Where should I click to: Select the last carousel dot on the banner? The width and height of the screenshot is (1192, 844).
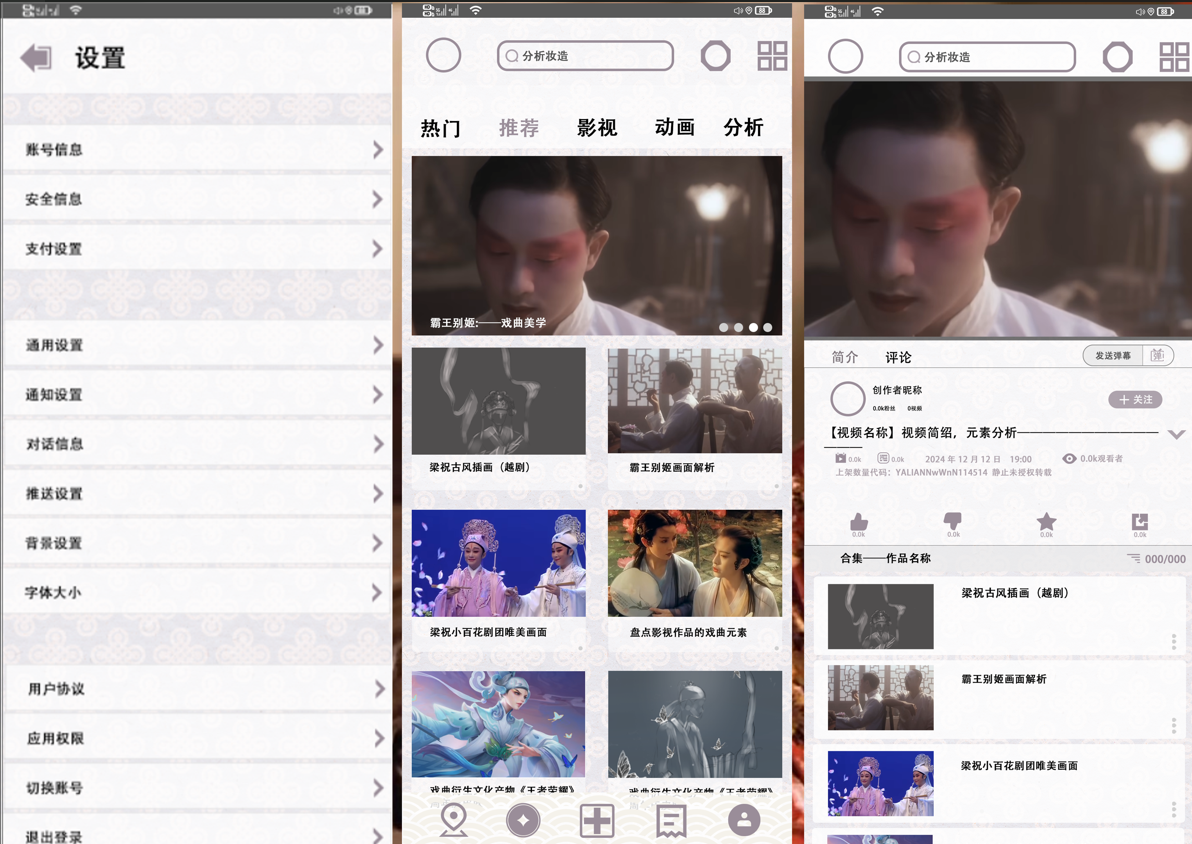pyautogui.click(x=768, y=328)
